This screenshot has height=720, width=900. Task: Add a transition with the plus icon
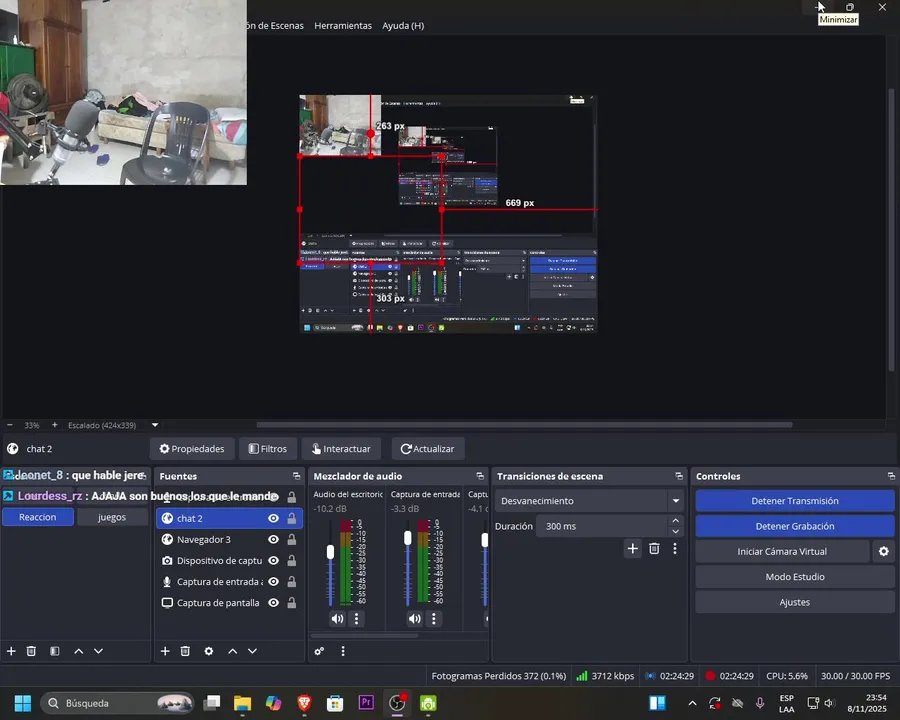[633, 548]
